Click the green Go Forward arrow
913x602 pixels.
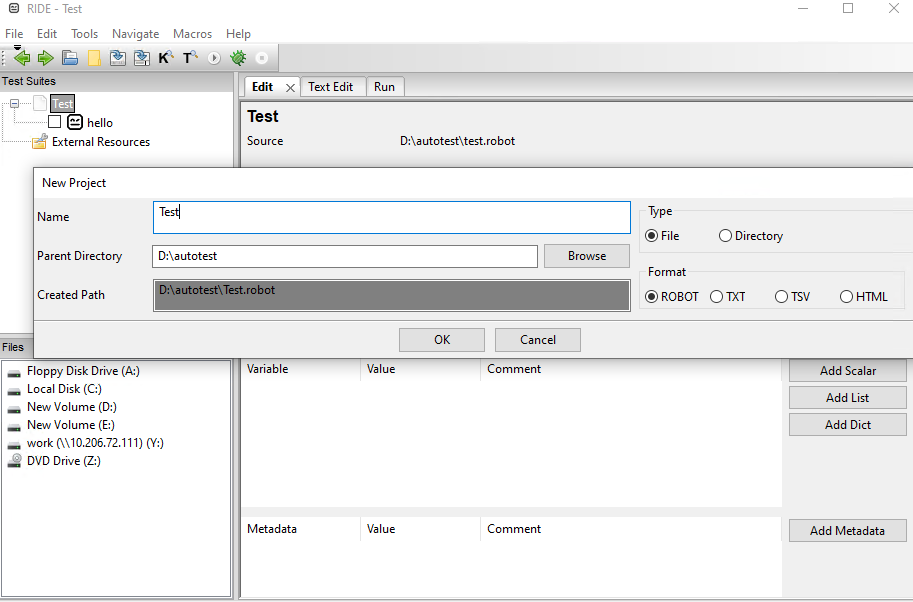(x=45, y=58)
